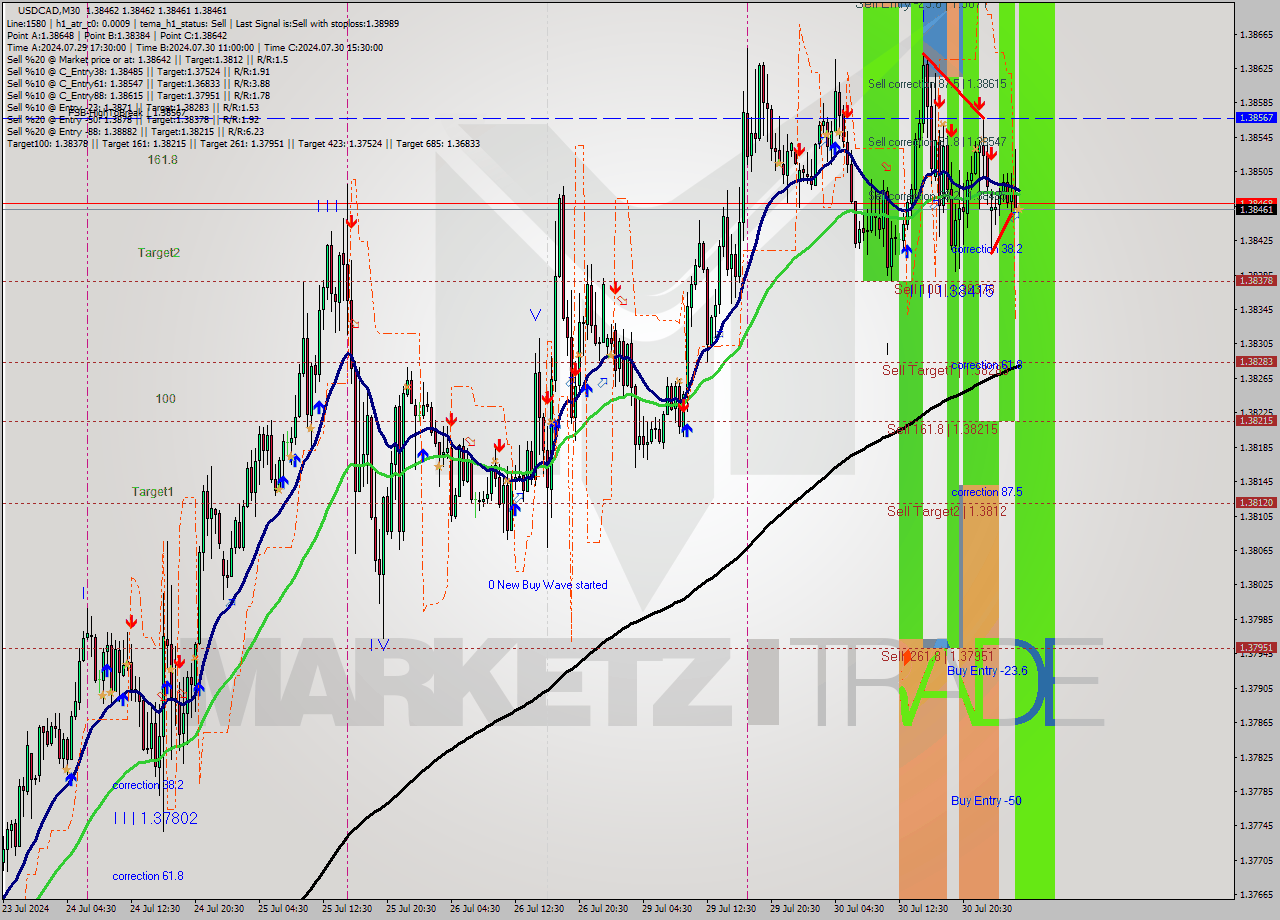Image resolution: width=1280 pixels, height=920 pixels.
Task: Select the 1.37985 price axis value
Action: click(1256, 619)
